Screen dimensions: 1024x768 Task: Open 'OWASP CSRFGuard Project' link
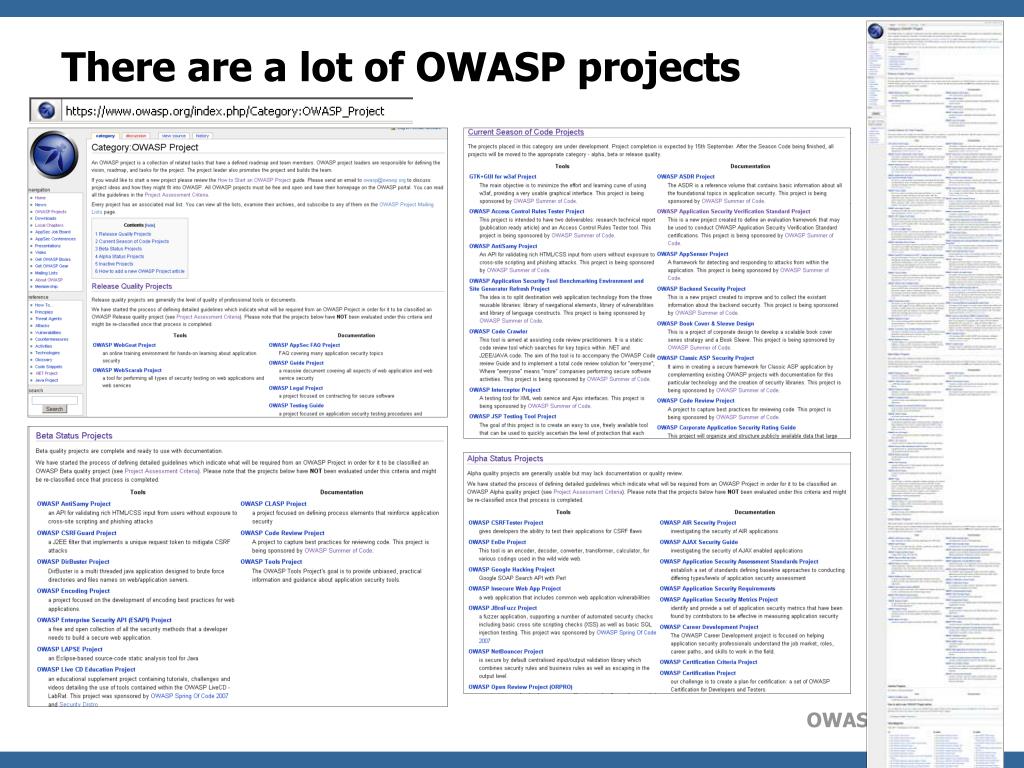(76, 533)
